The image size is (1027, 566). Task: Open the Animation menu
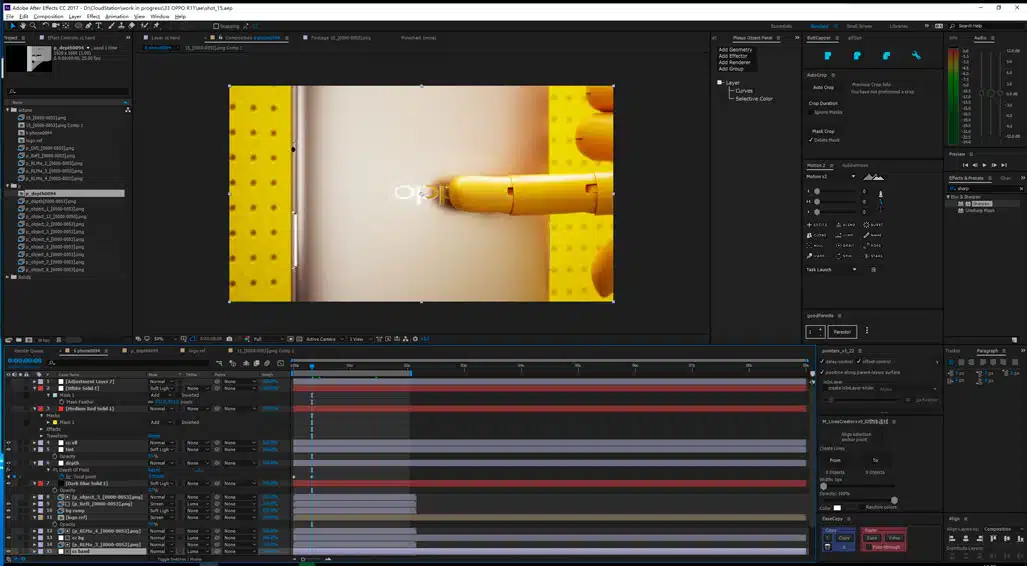pyautogui.click(x=115, y=16)
